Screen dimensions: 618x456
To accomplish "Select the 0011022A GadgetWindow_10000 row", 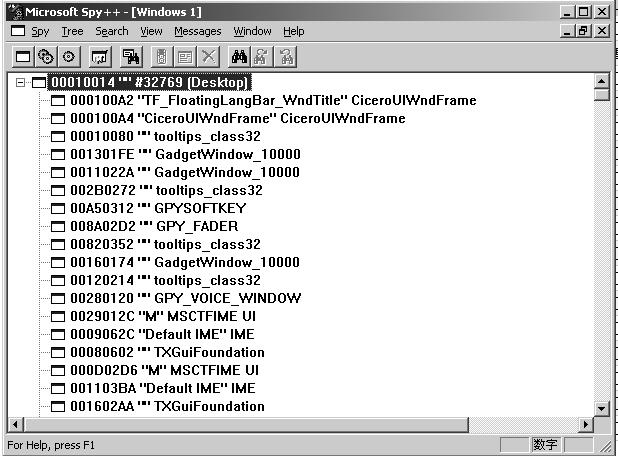I will point(185,173).
